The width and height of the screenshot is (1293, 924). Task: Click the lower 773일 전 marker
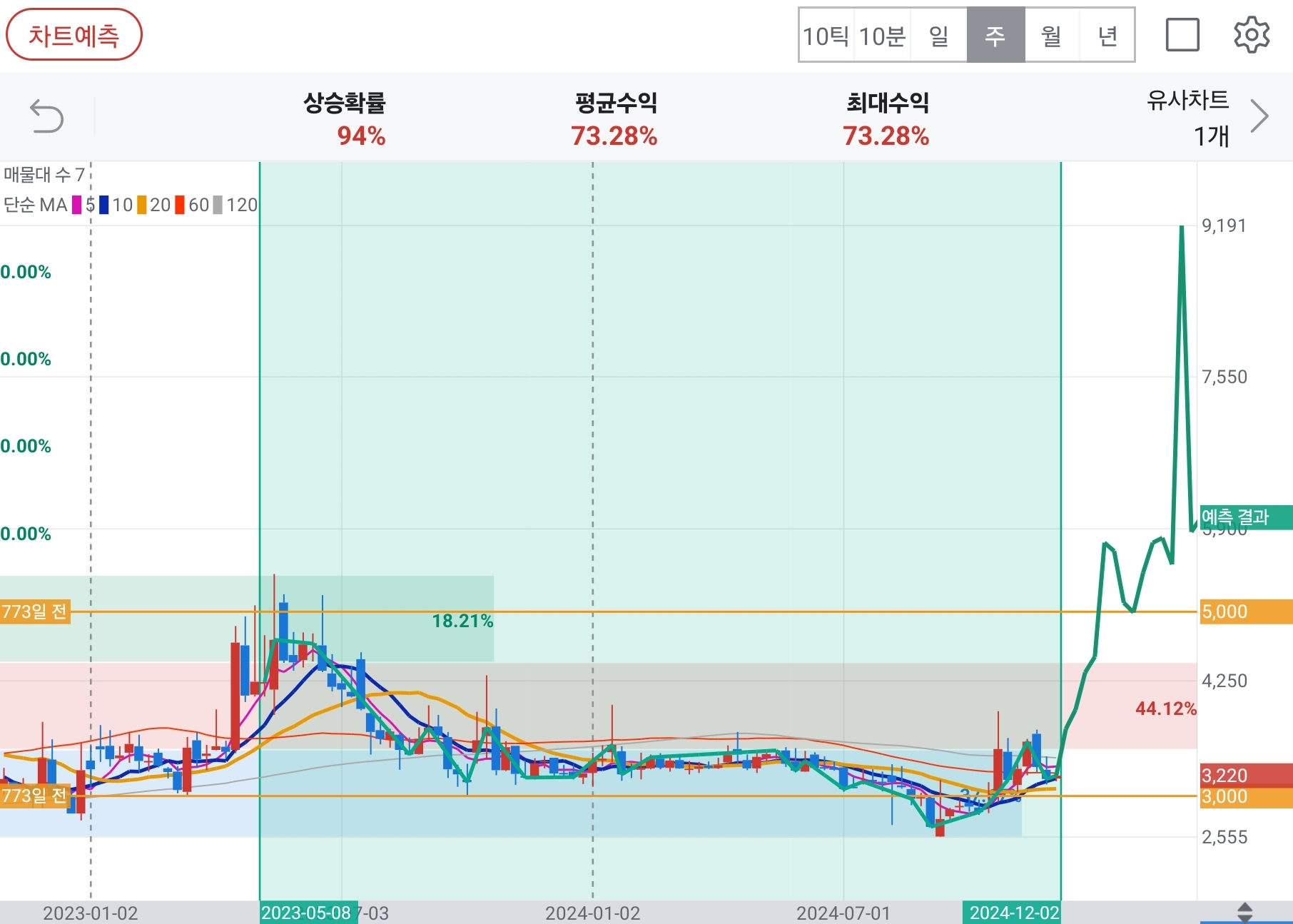click(35, 796)
